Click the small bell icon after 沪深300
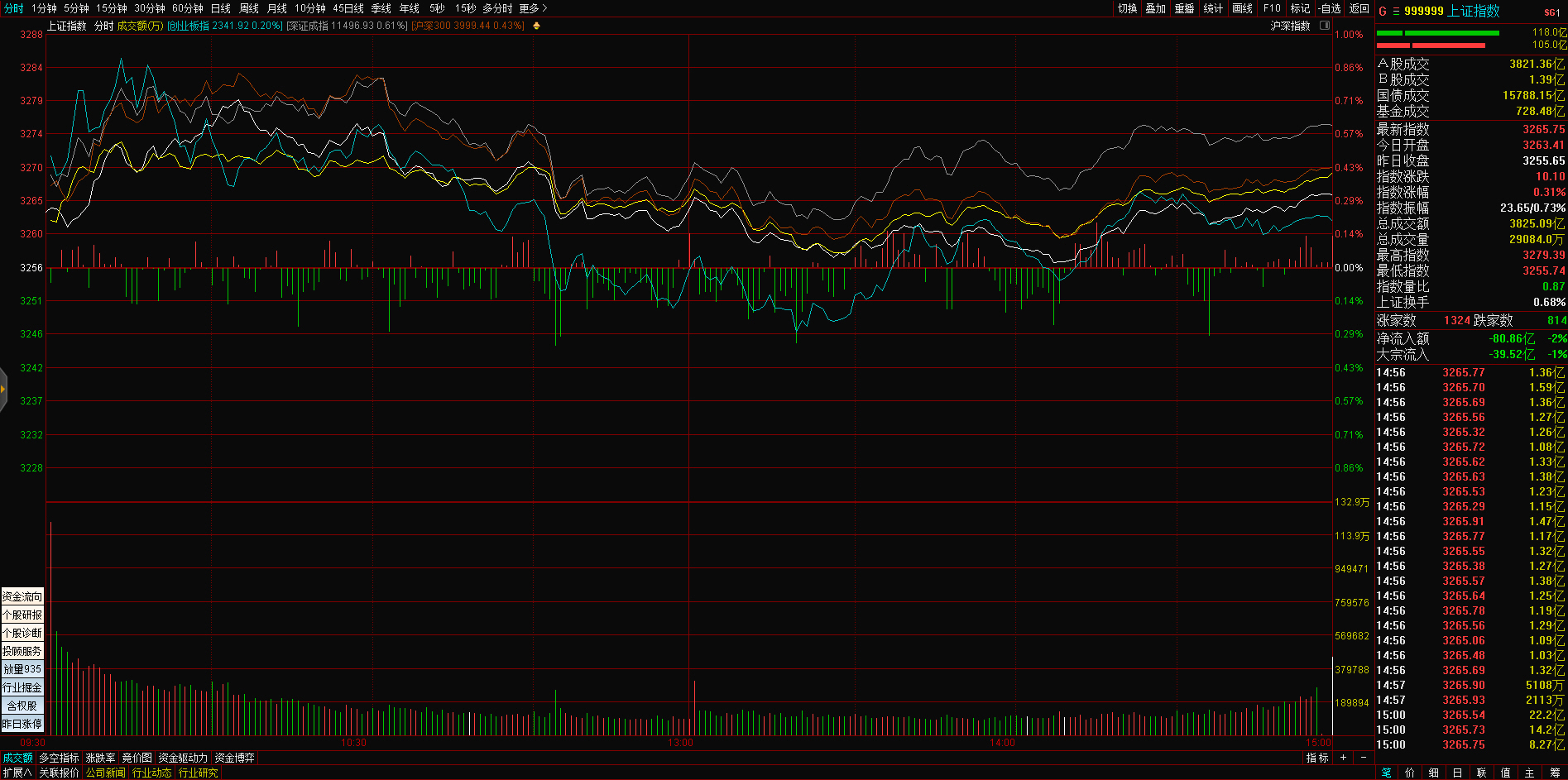This screenshot has height=780, width=1568. (x=536, y=26)
